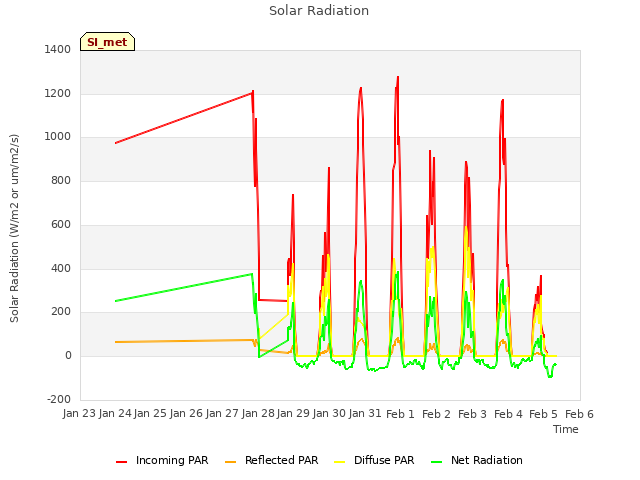The image size is (640, 480).
Task: Click the Jan 29 x-axis date label
Action: click(x=293, y=414)
